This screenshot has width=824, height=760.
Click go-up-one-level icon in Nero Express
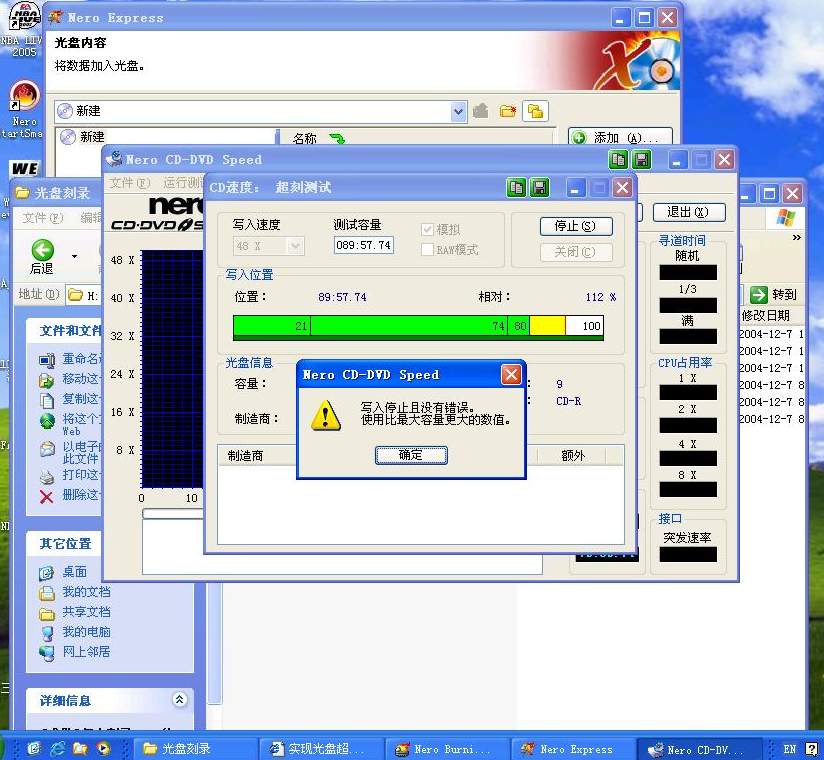pyautogui.click(x=480, y=111)
